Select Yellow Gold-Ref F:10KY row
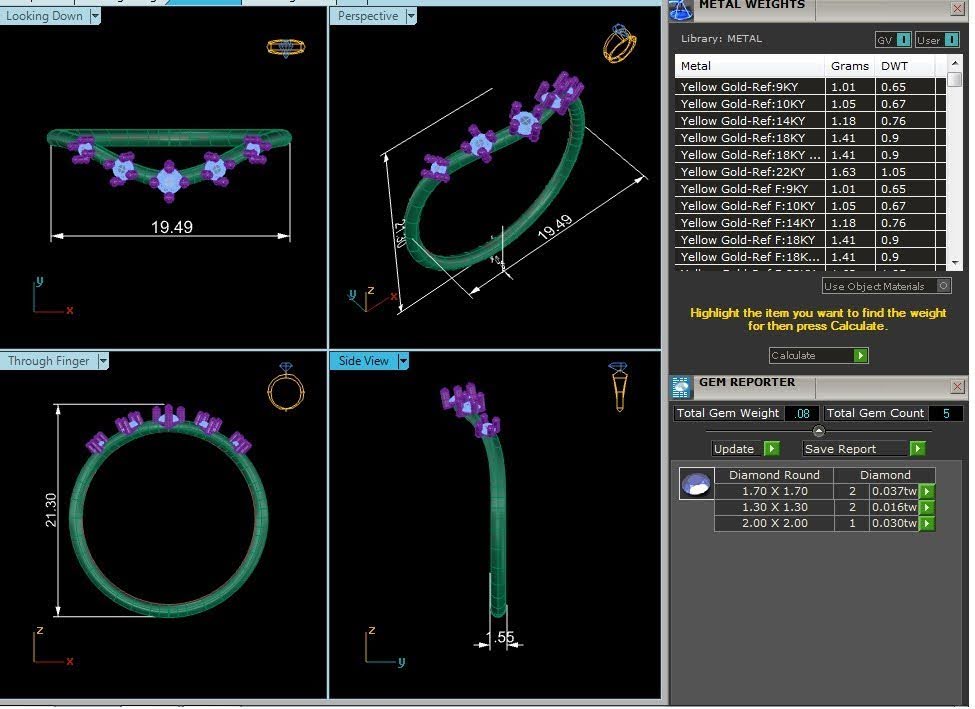Image resolution: width=975 pixels, height=709 pixels. [810, 206]
